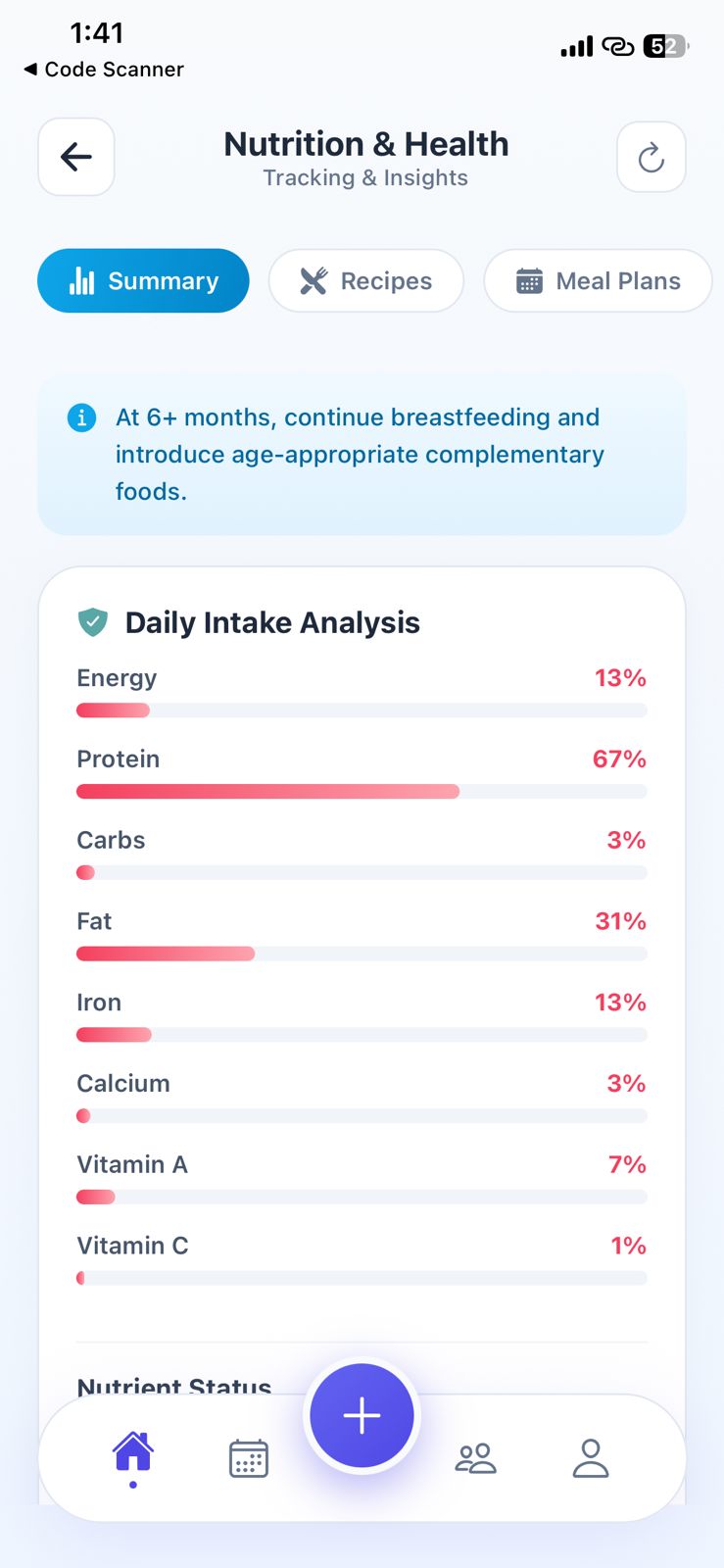Switch to the Recipes tab
Screen dimensions: 724x1568
(x=366, y=281)
